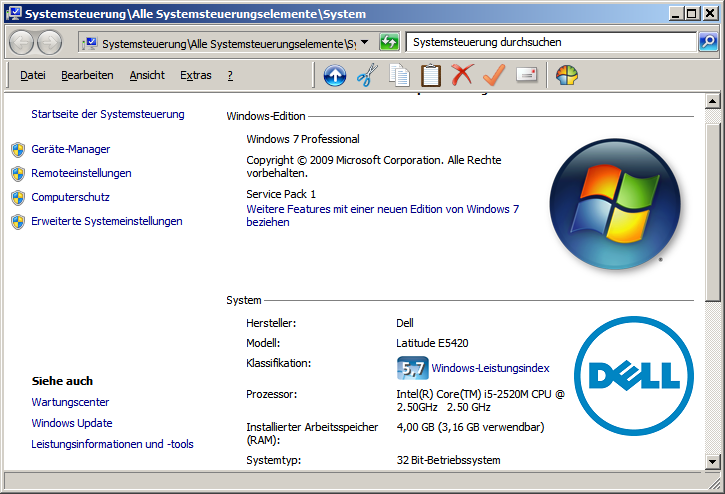Click the Siehe auch heading
The width and height of the screenshot is (725, 494).
coord(62,381)
